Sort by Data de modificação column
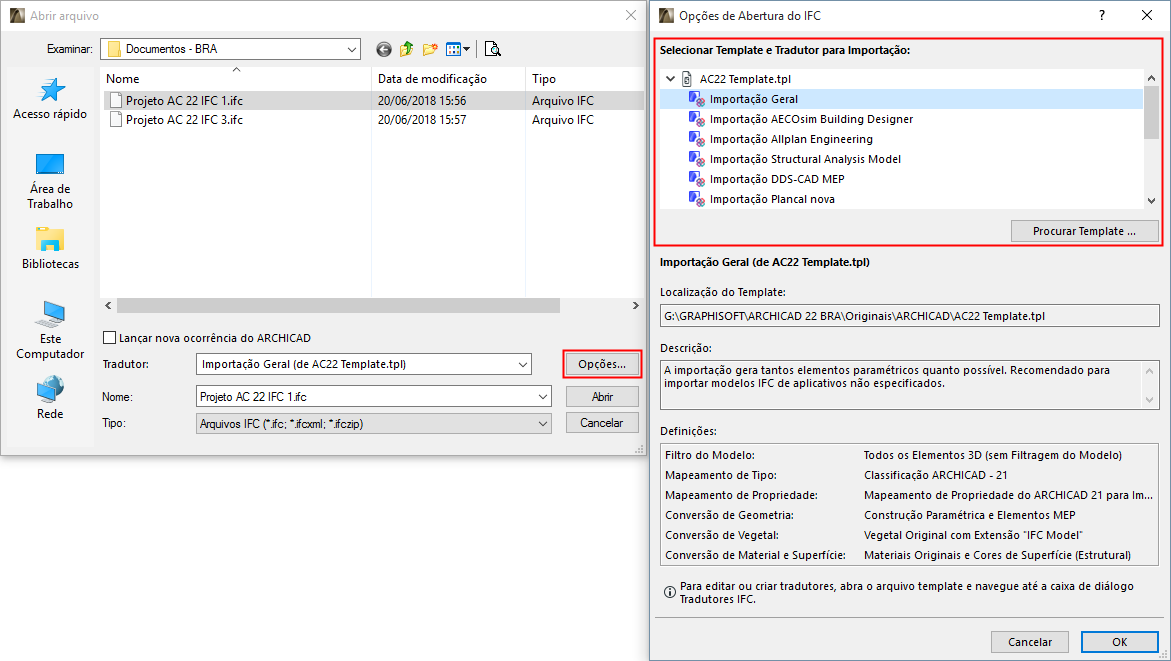Image resolution: width=1171 pixels, height=661 pixels. (x=448, y=78)
